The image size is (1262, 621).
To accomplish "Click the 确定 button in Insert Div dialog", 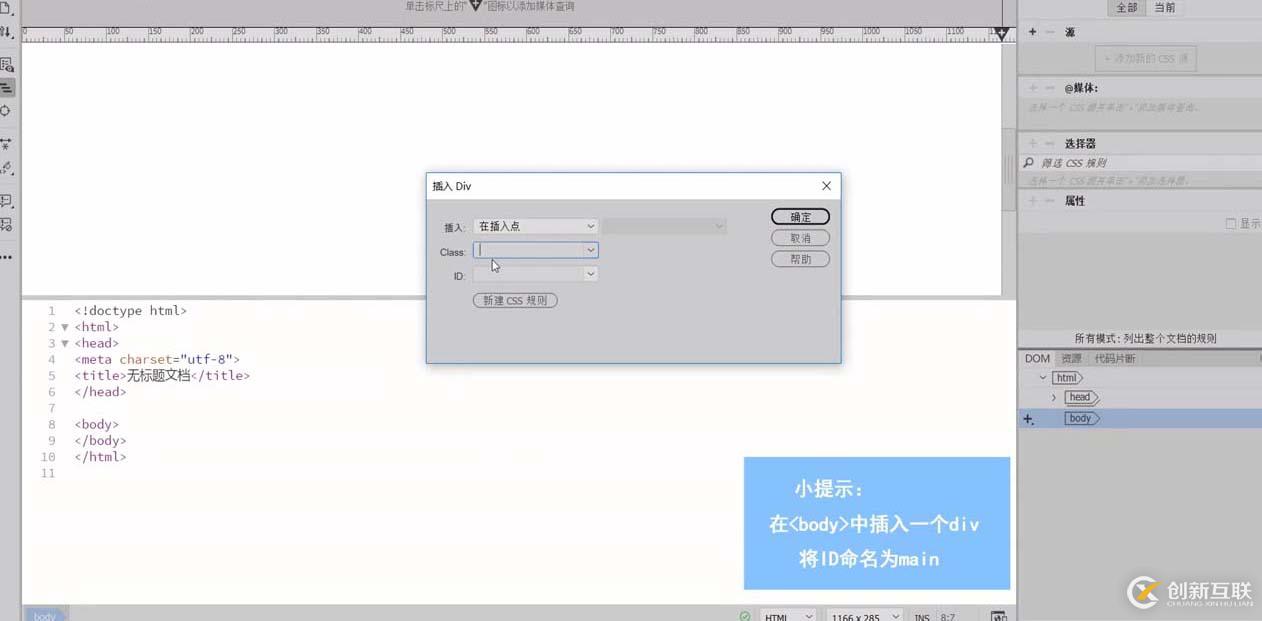I will pyautogui.click(x=800, y=217).
